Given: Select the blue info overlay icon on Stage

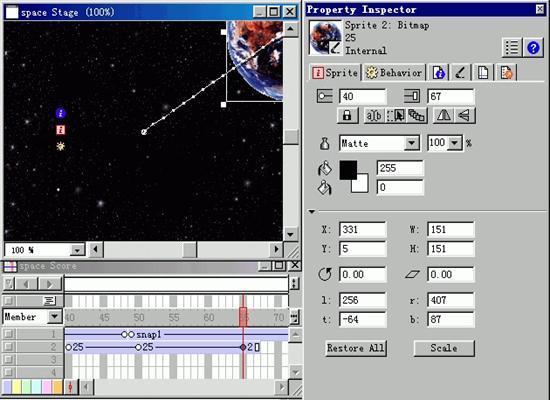Looking at the screenshot, I should click(x=61, y=113).
